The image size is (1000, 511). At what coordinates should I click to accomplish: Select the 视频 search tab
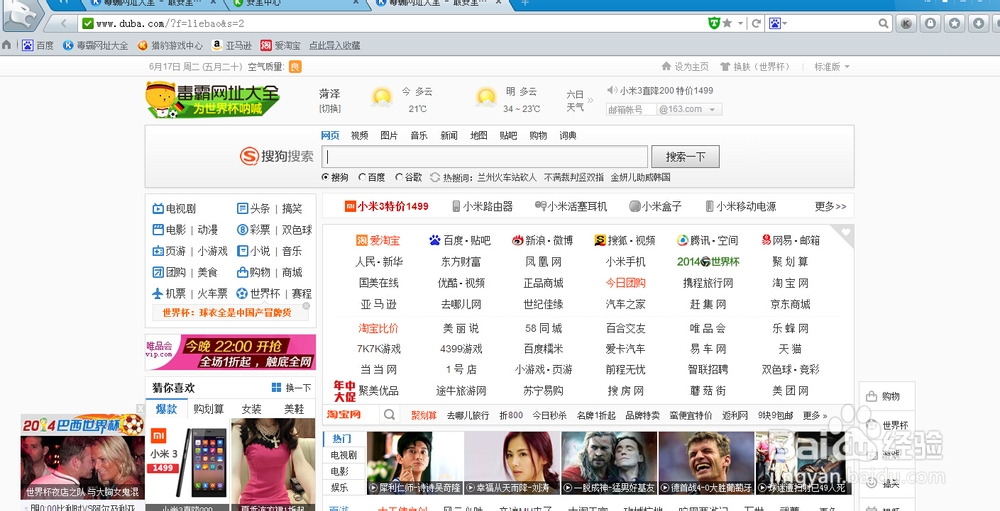(x=360, y=135)
